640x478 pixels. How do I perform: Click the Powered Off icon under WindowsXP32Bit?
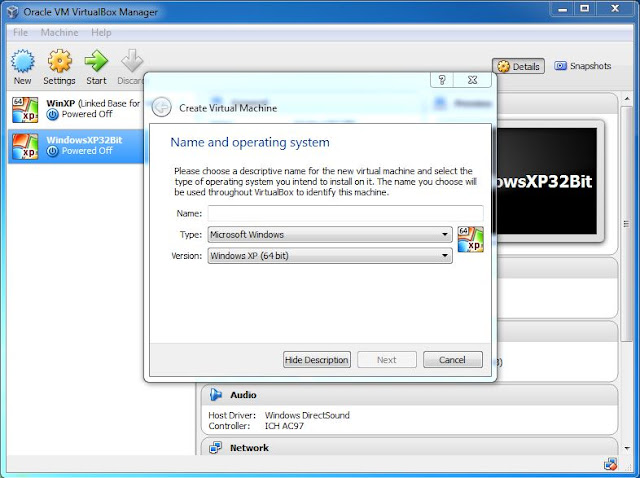[x=52, y=151]
